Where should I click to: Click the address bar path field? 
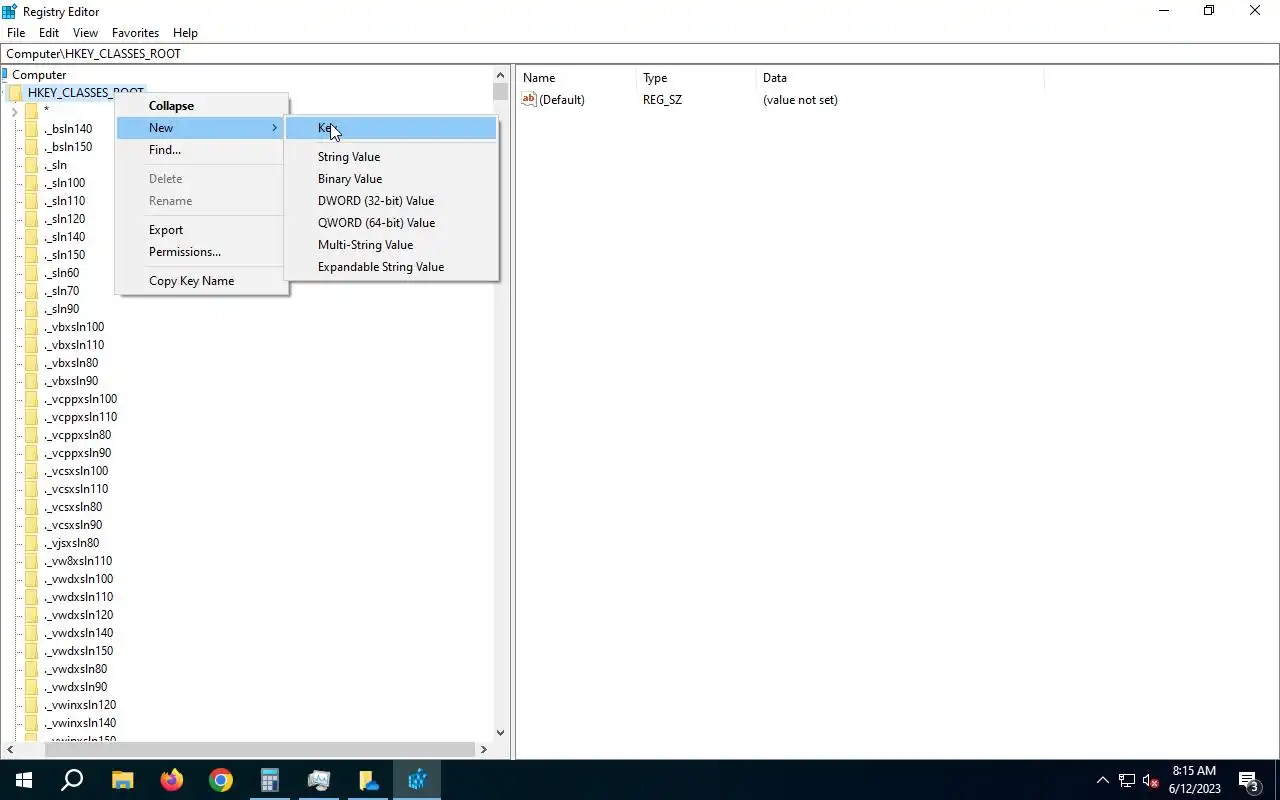(x=640, y=54)
